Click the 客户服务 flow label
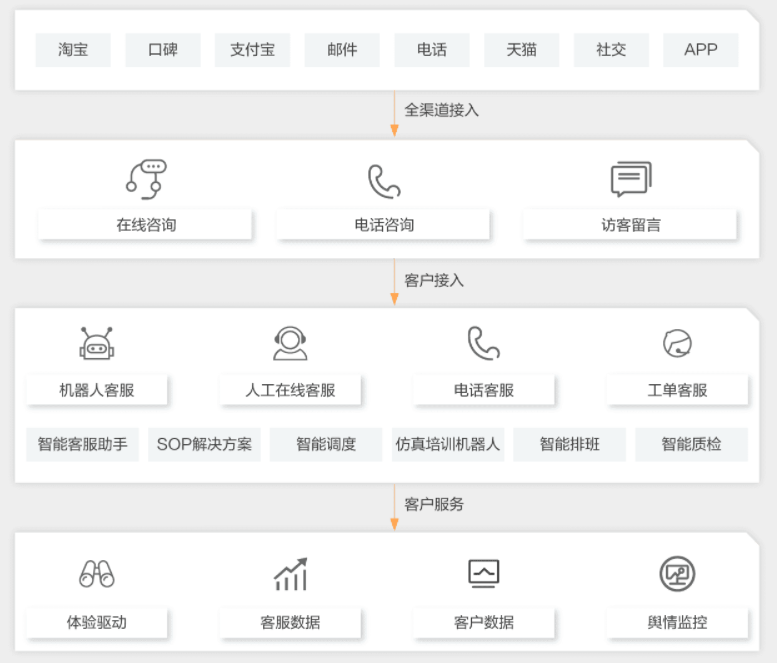Image resolution: width=777 pixels, height=663 pixels. 434,504
